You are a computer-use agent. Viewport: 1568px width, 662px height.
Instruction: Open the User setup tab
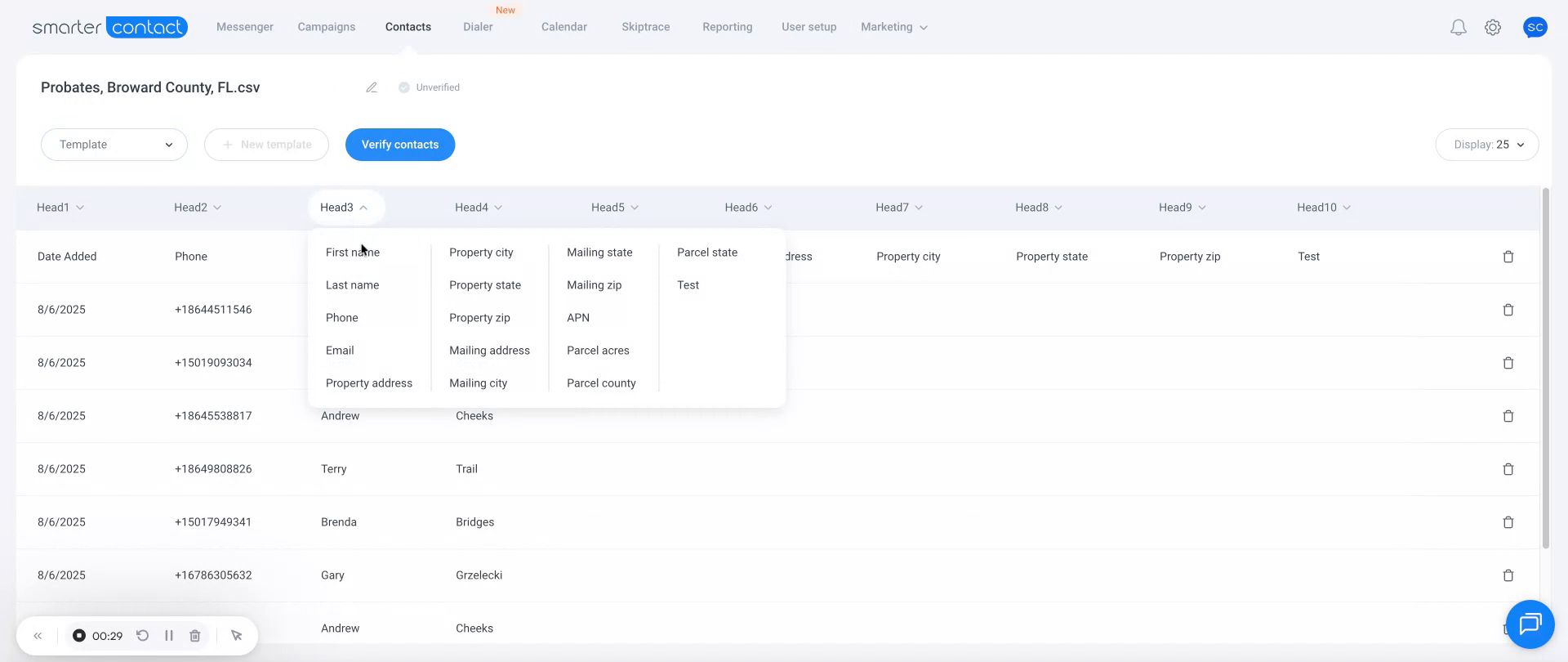[x=809, y=27]
